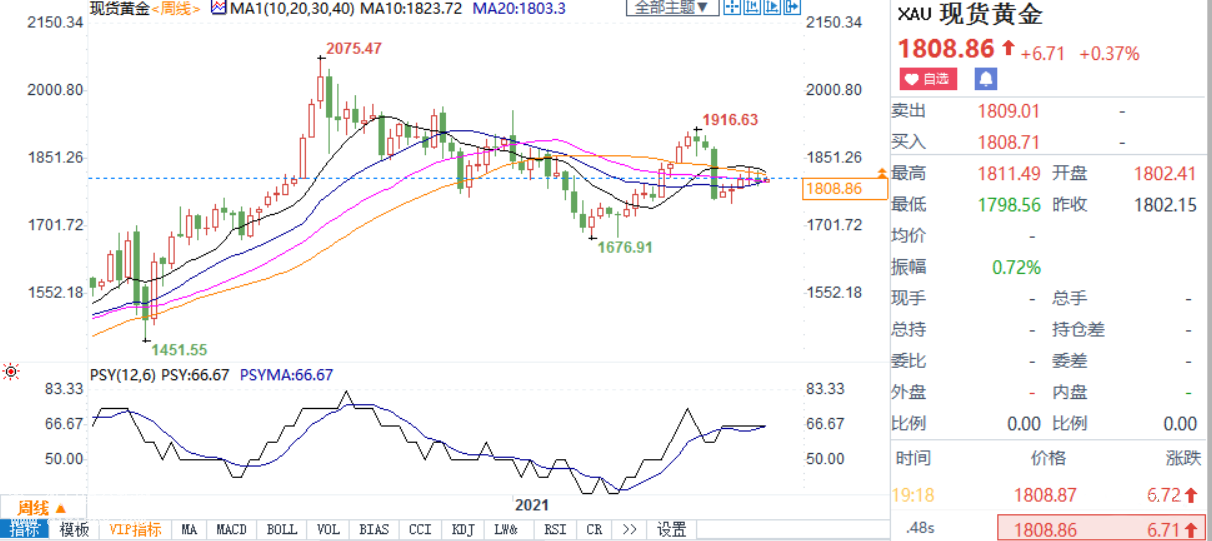Click the orange arrow on price axis

881,174
